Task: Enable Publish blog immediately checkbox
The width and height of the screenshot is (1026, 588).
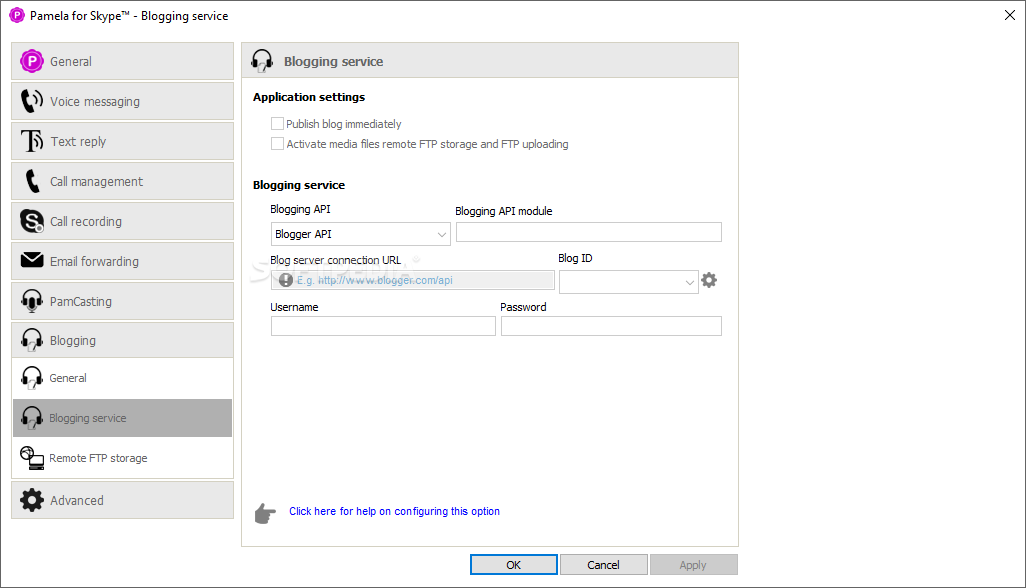Action: 277,124
